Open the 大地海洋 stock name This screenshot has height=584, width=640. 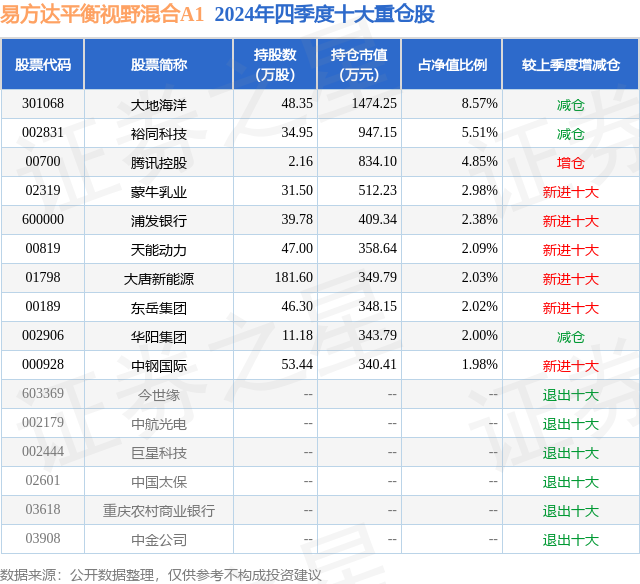(x=159, y=105)
